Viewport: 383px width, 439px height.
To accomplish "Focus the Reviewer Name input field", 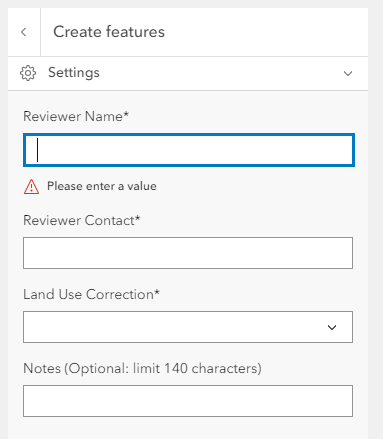I will (x=189, y=150).
